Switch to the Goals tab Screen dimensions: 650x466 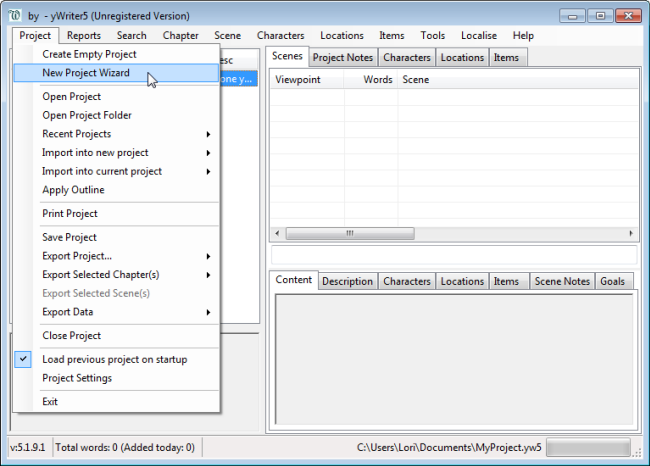612,282
